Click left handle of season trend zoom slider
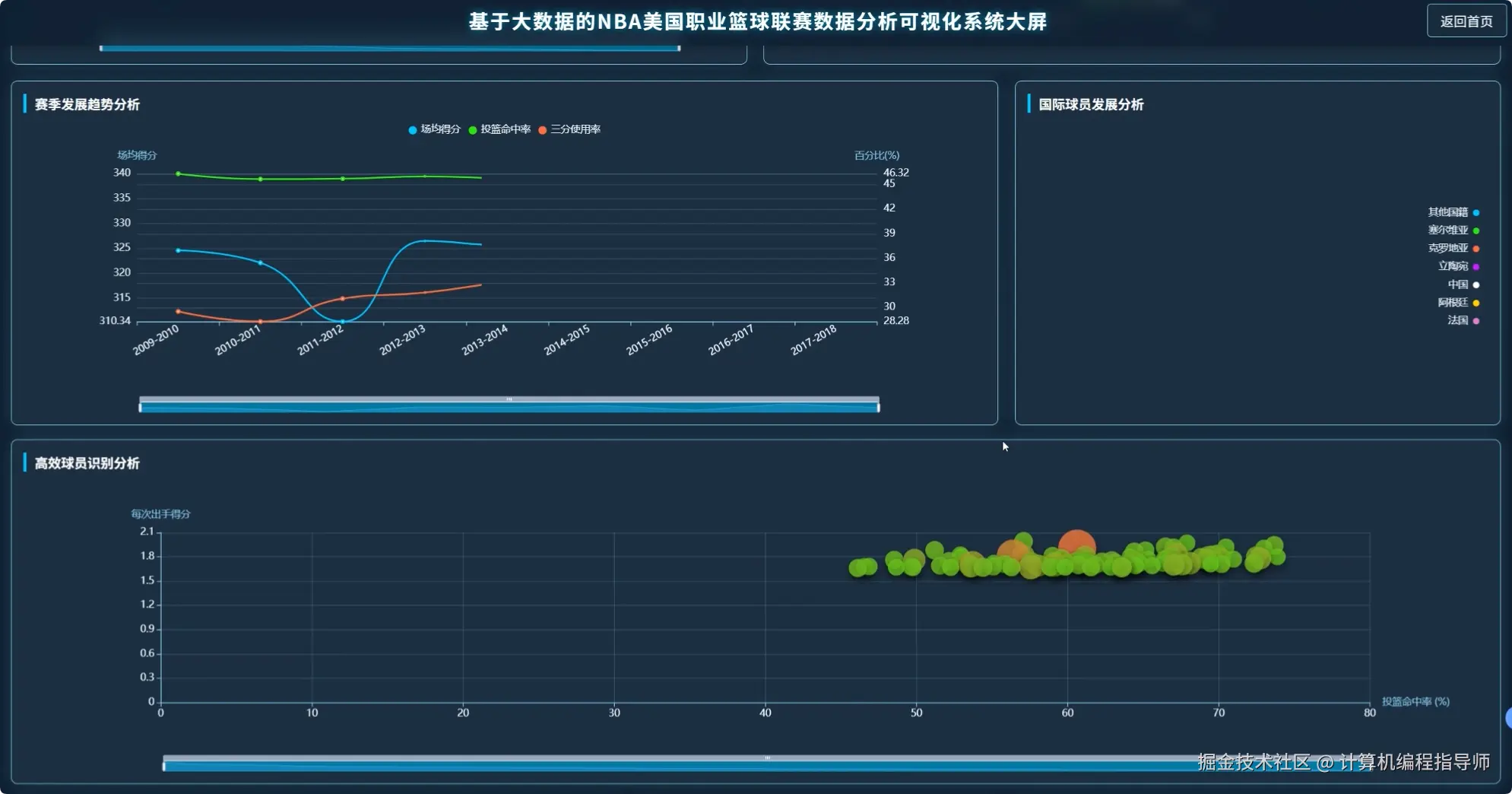Image resolution: width=1512 pixels, height=794 pixels. (x=141, y=408)
